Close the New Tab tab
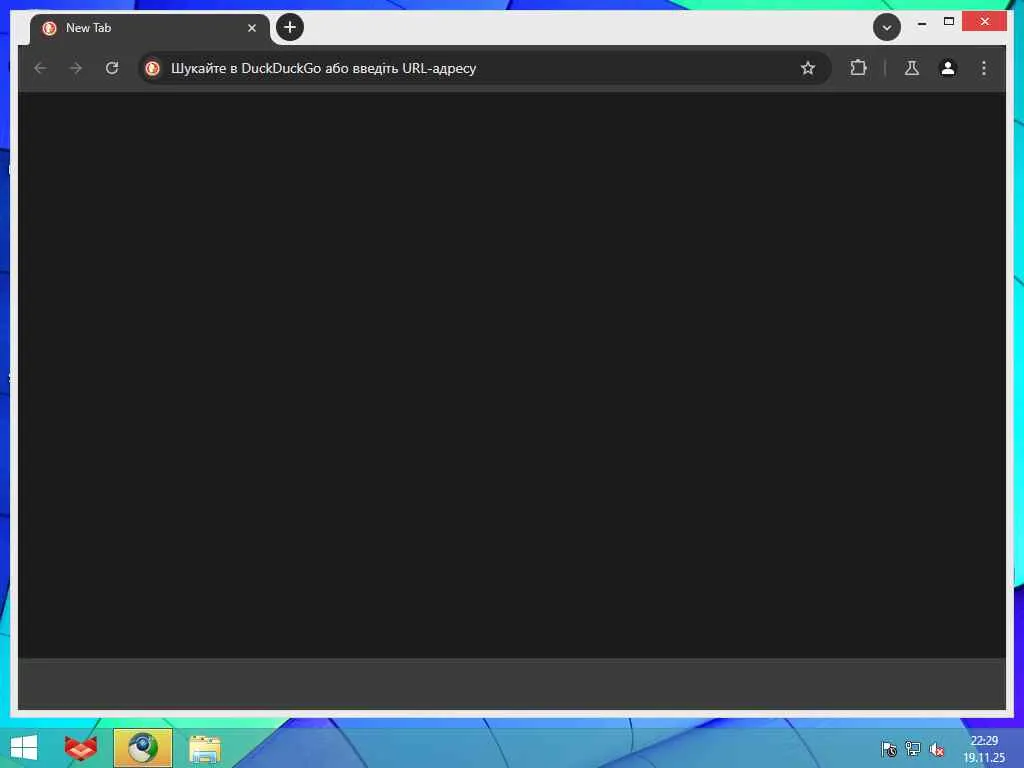Screen dimensions: 1024x768 click(x=251, y=28)
